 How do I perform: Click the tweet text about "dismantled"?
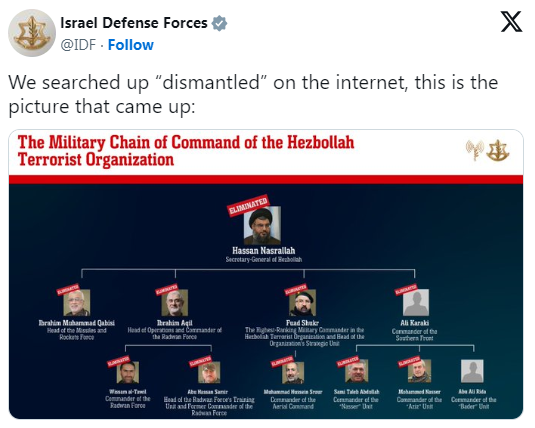pos(253,94)
